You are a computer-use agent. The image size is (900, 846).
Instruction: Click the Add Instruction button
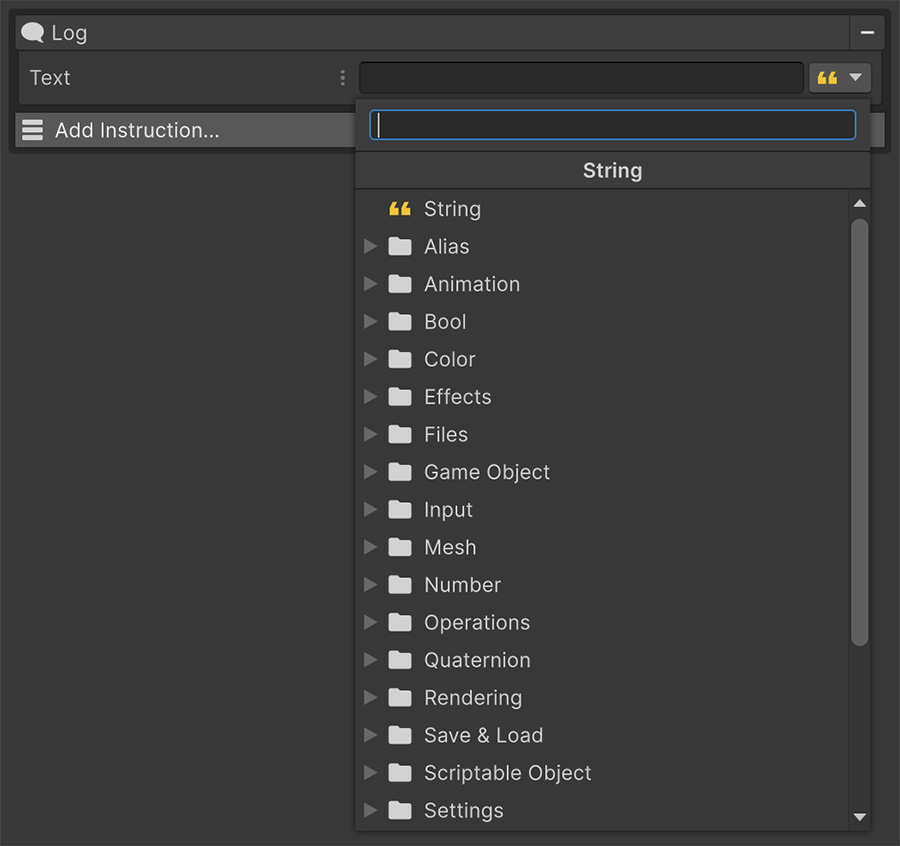coord(185,130)
